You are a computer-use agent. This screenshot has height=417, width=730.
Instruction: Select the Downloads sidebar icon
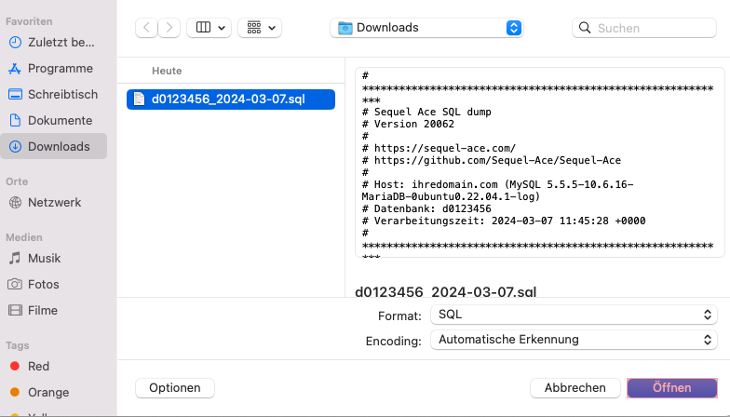tap(15, 147)
